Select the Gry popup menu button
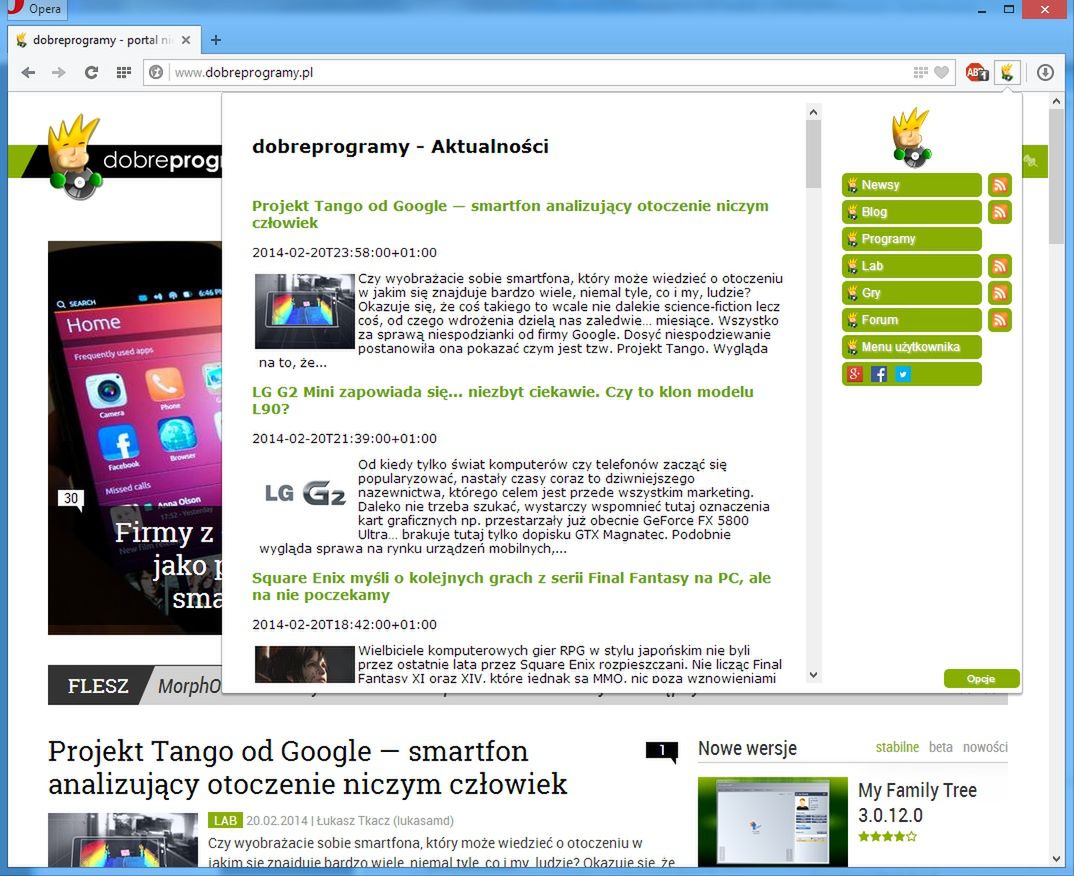 point(912,292)
